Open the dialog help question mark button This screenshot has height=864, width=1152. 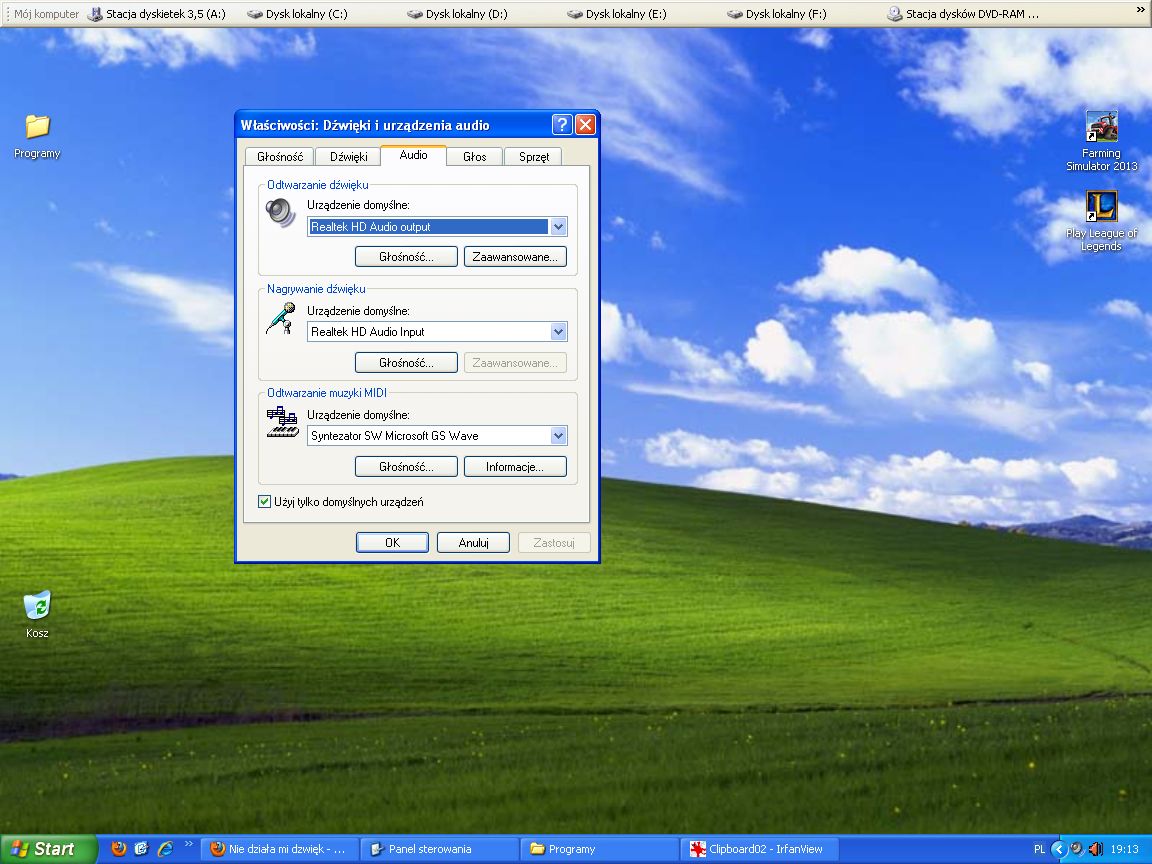coord(562,124)
